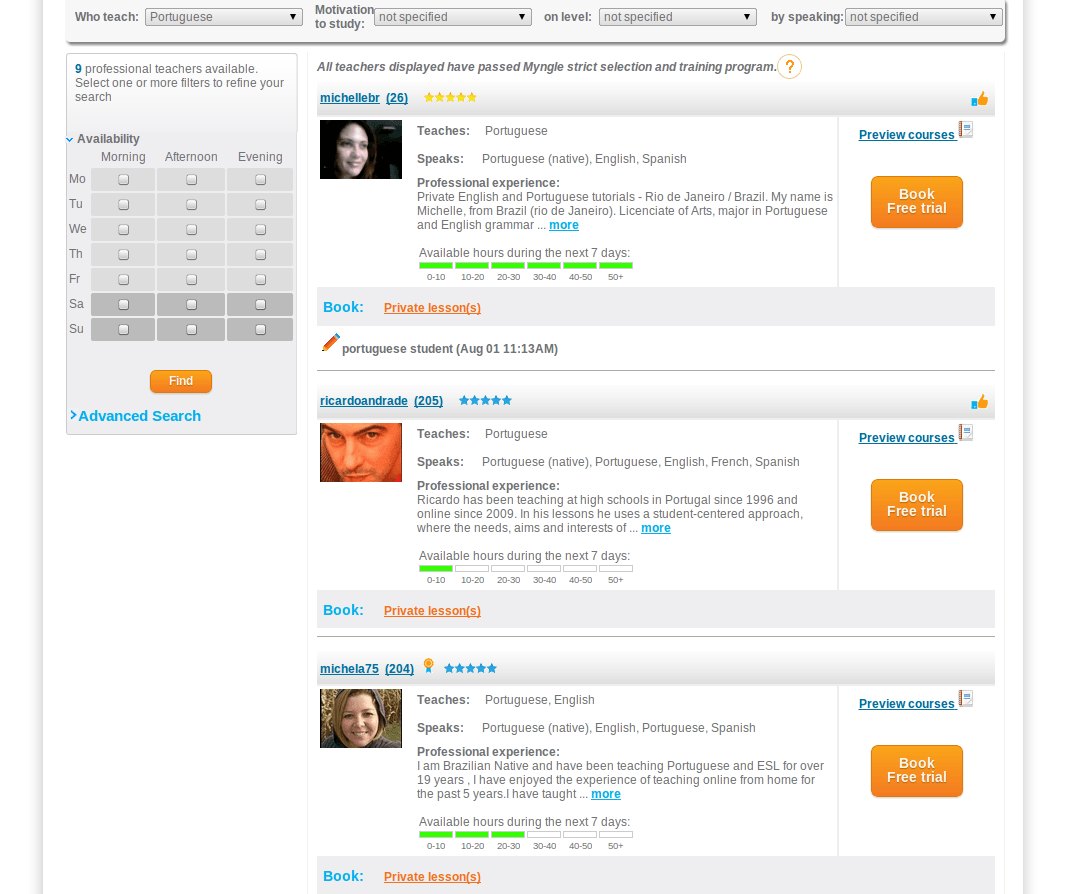This screenshot has width=1066, height=894.
Task: Open michela75's (204) reviews link
Action: click(400, 669)
